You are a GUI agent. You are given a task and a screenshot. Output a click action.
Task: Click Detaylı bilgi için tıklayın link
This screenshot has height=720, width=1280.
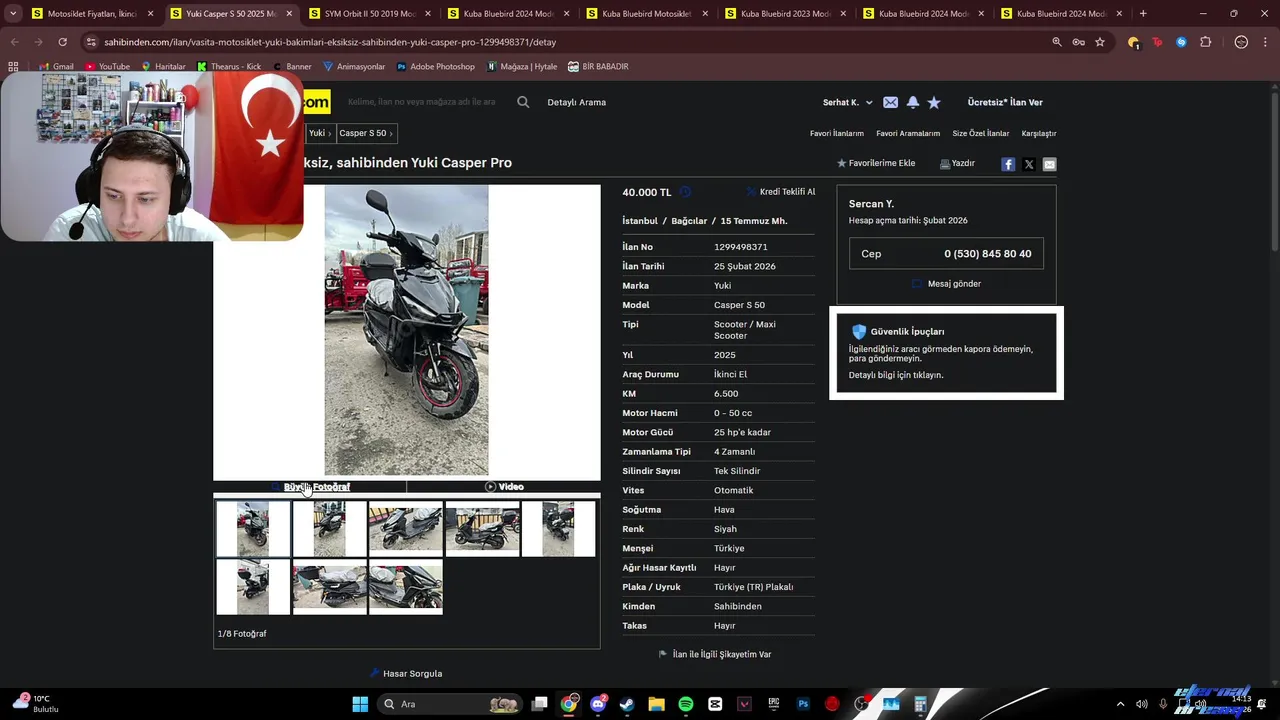[896, 375]
